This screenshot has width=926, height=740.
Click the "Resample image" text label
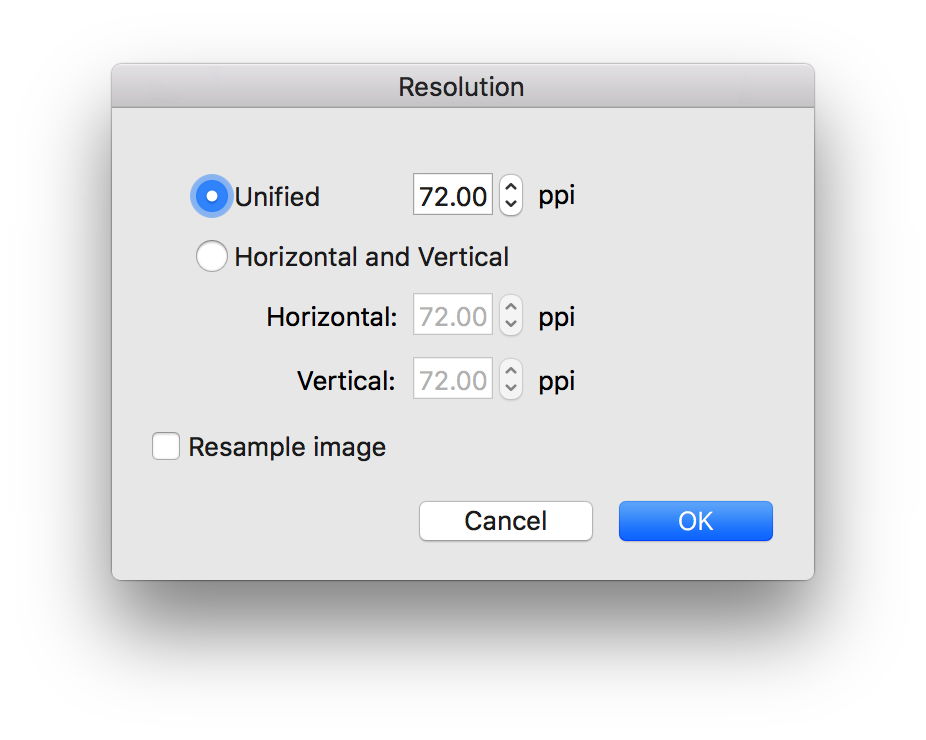pyautogui.click(x=287, y=447)
